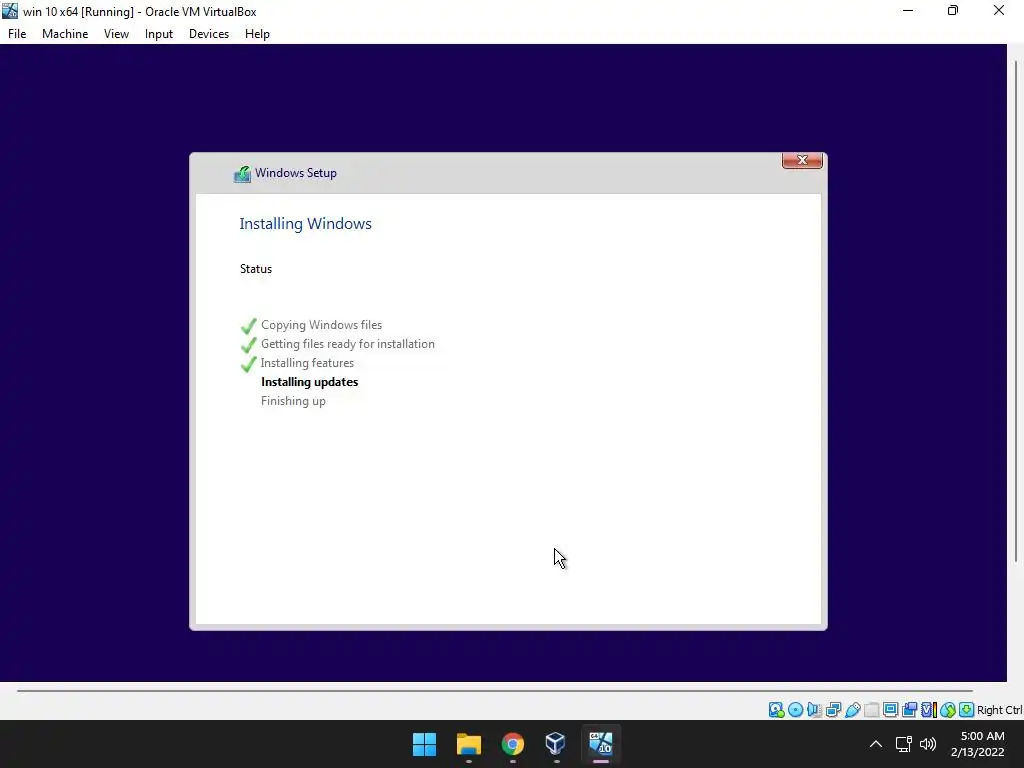1024x768 pixels.
Task: Open the Input menu
Action: click(159, 34)
